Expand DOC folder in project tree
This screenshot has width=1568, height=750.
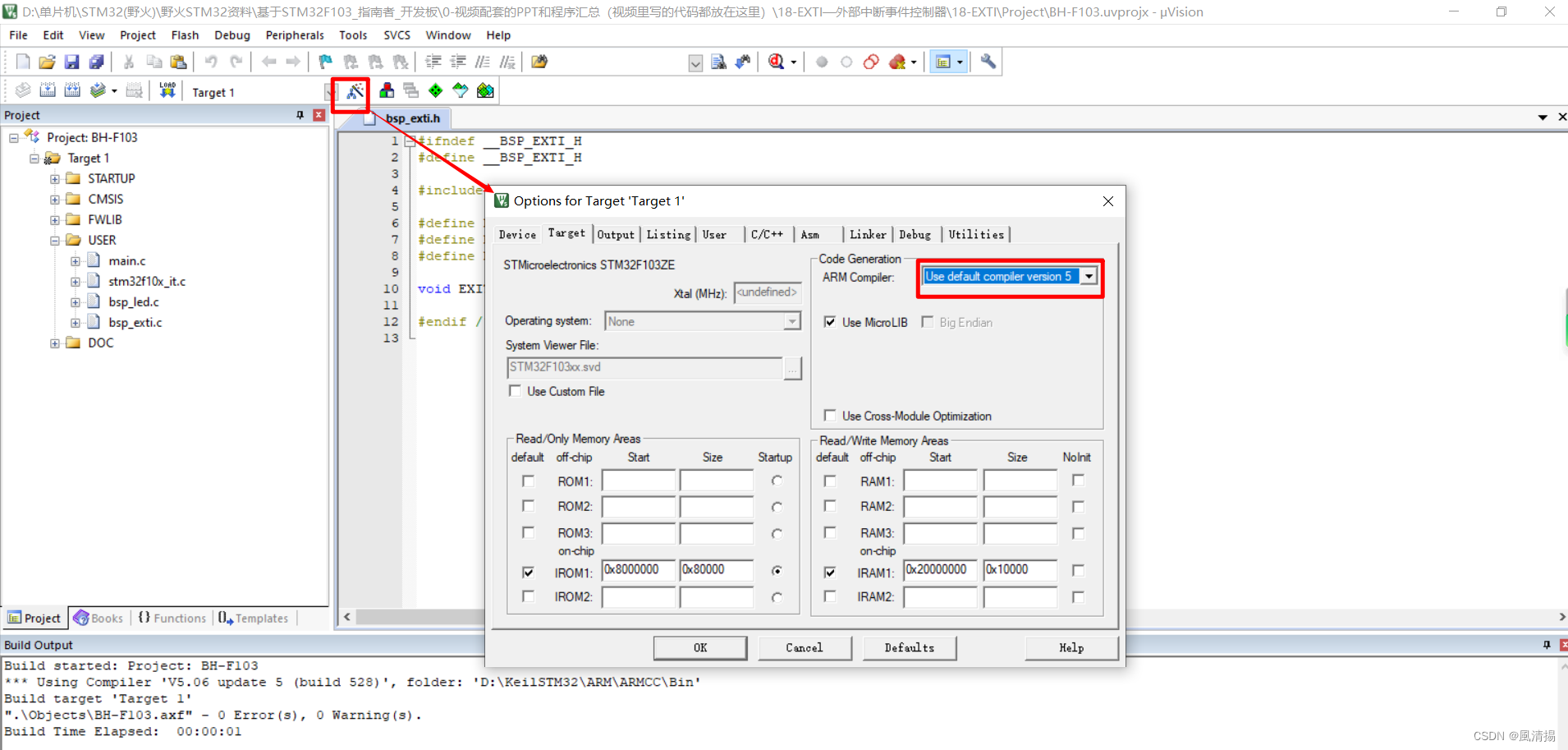[x=55, y=343]
